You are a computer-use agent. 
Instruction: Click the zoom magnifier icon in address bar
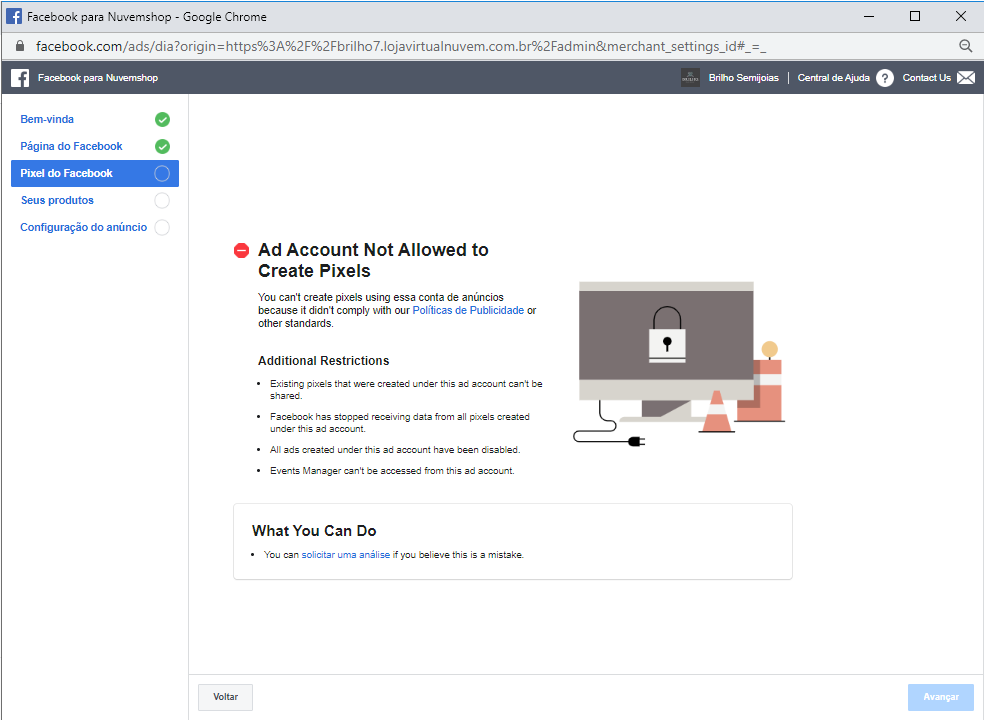point(965,46)
